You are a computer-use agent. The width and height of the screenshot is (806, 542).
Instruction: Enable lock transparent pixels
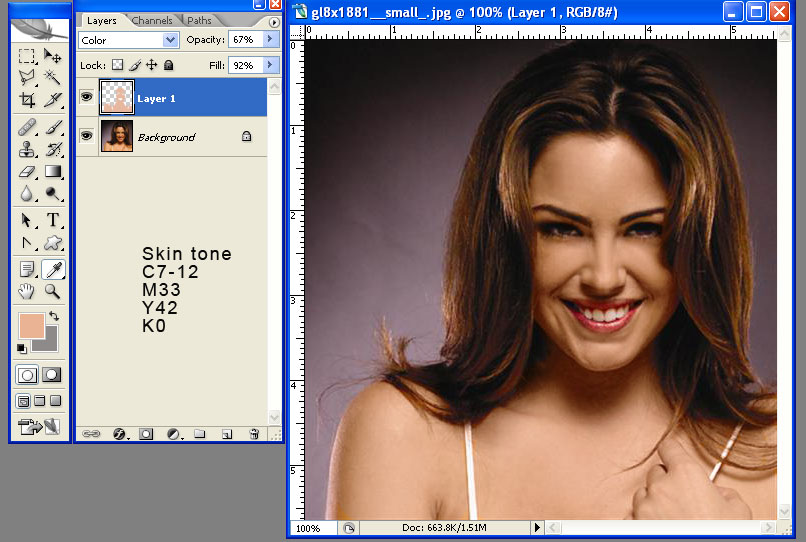pos(116,65)
